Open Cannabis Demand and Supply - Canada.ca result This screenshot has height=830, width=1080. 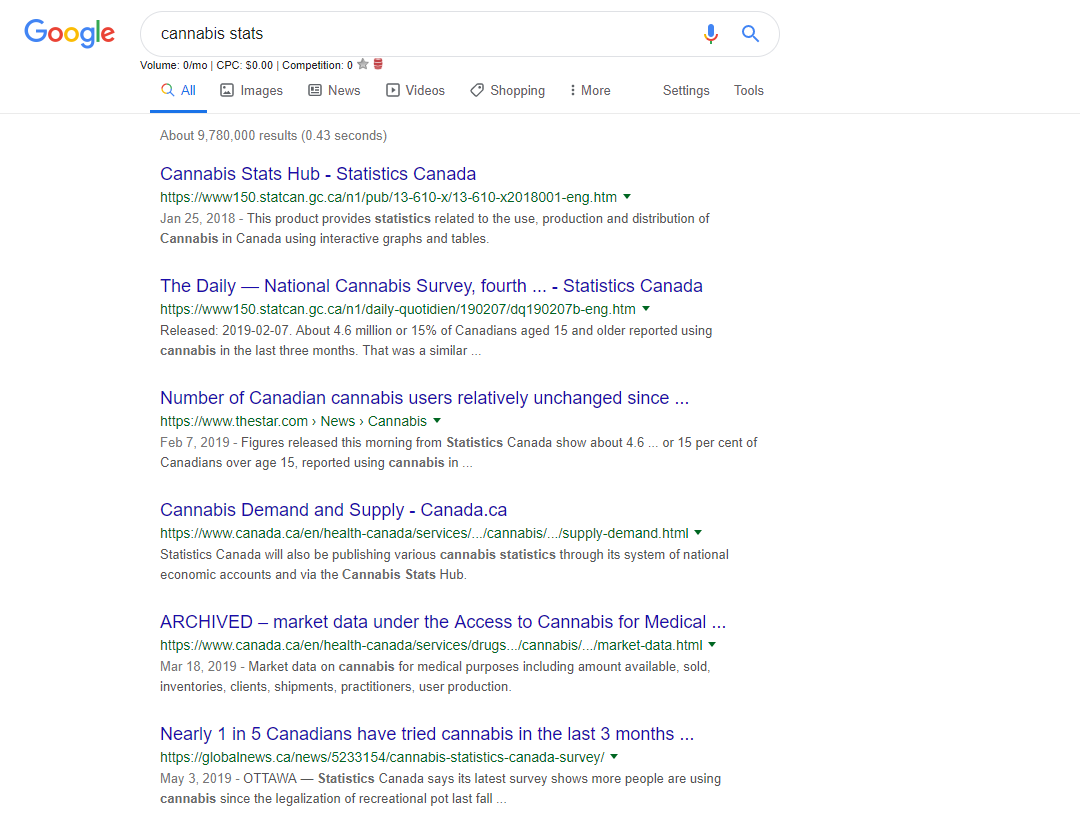pos(333,510)
